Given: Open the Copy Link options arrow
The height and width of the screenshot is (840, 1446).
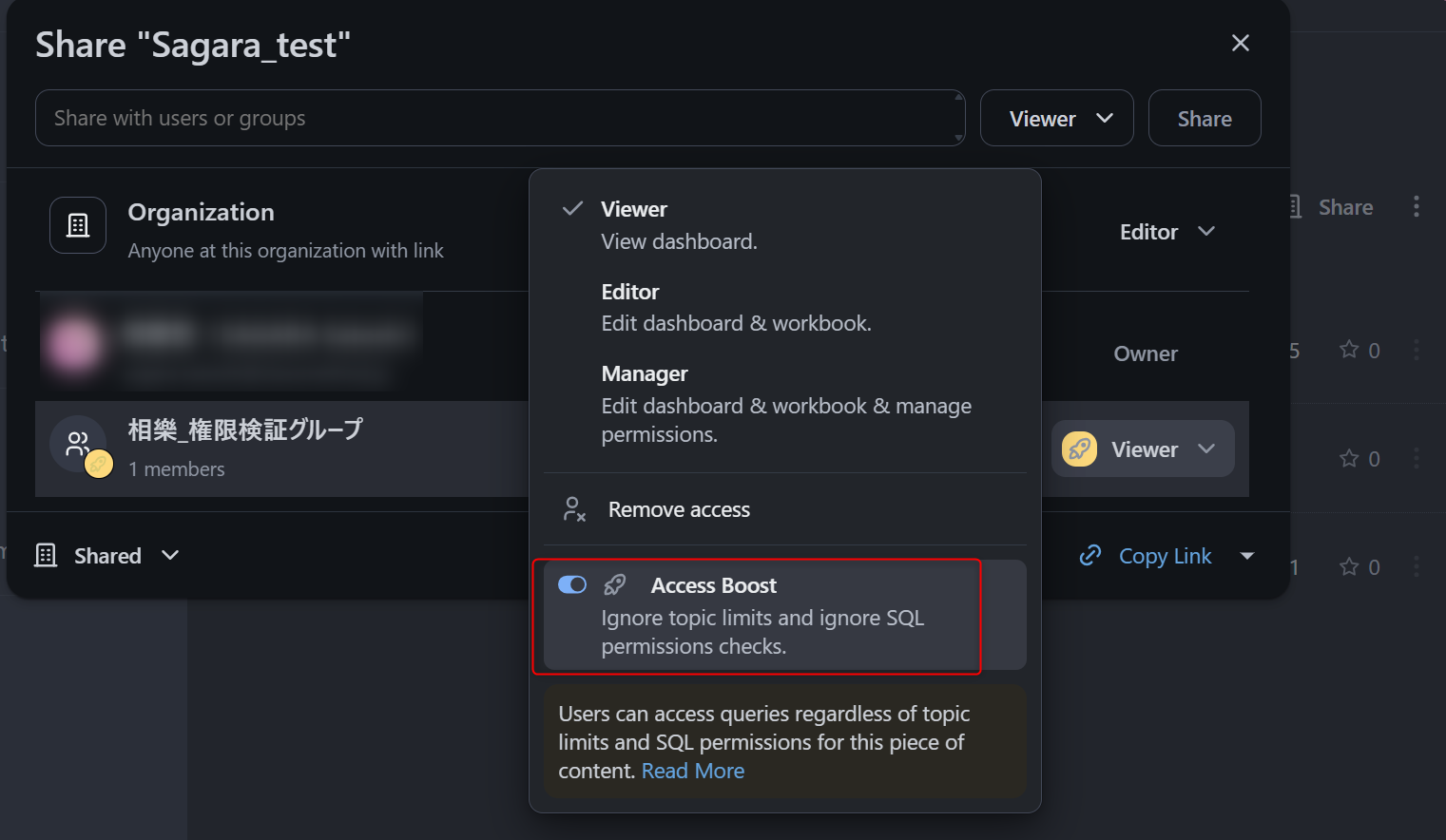Looking at the screenshot, I should [x=1247, y=556].
